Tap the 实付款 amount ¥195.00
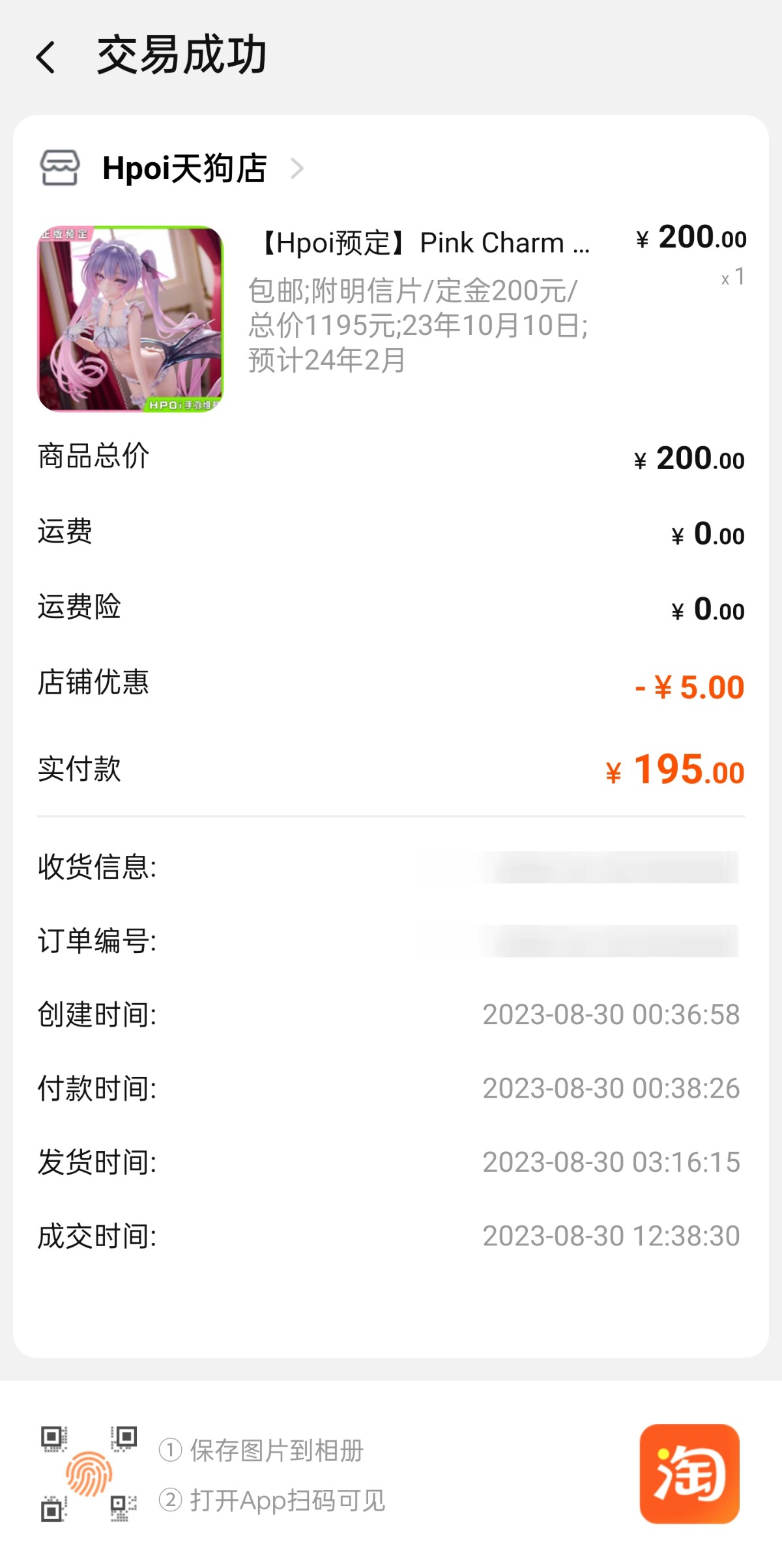This screenshot has width=782, height=1568. pyautogui.click(x=675, y=770)
